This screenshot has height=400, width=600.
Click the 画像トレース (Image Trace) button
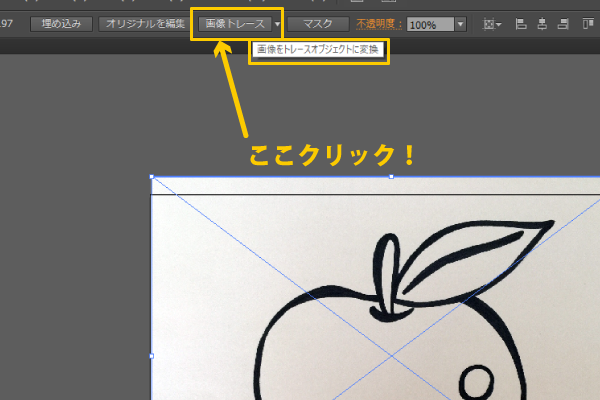click(x=234, y=22)
